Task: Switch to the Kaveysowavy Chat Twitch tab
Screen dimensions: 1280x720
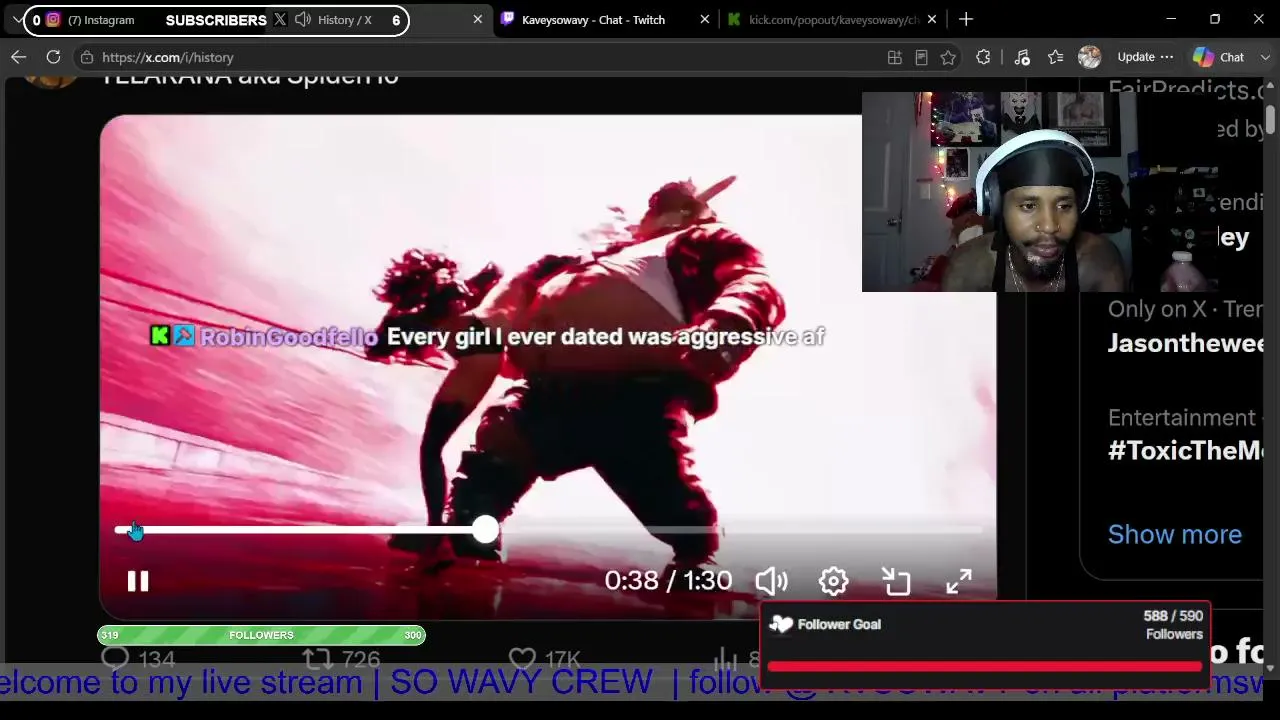Action: tap(593, 19)
